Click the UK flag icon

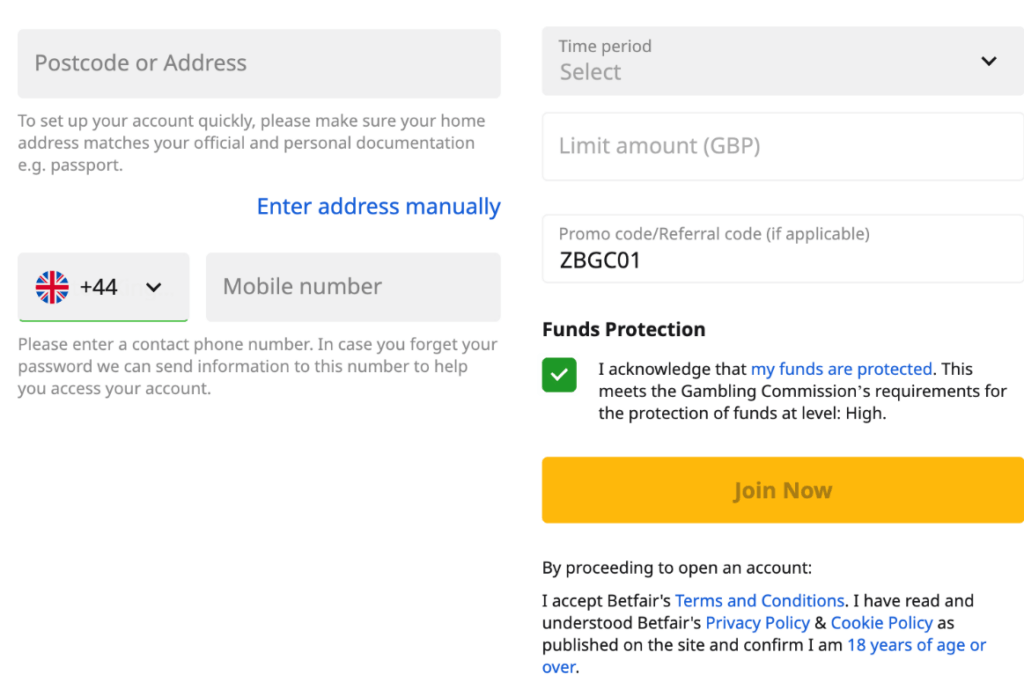click(x=52, y=287)
